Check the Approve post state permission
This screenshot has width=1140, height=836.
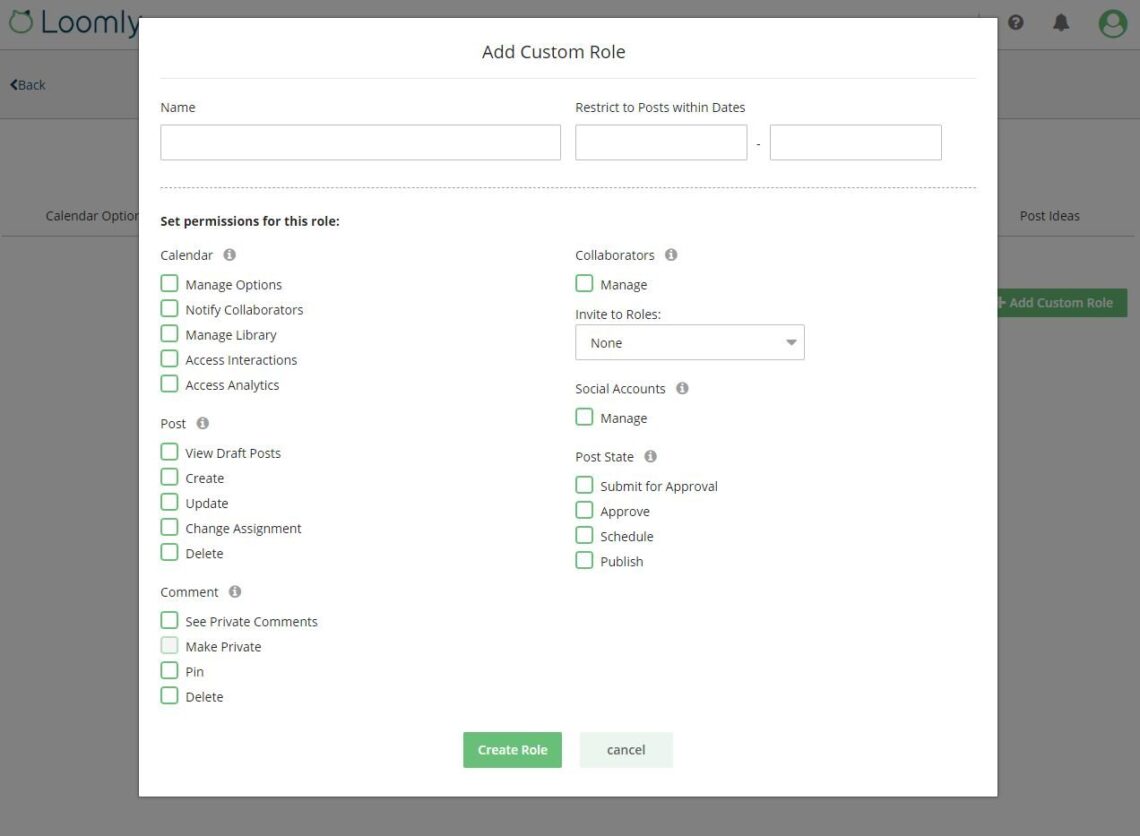click(584, 510)
